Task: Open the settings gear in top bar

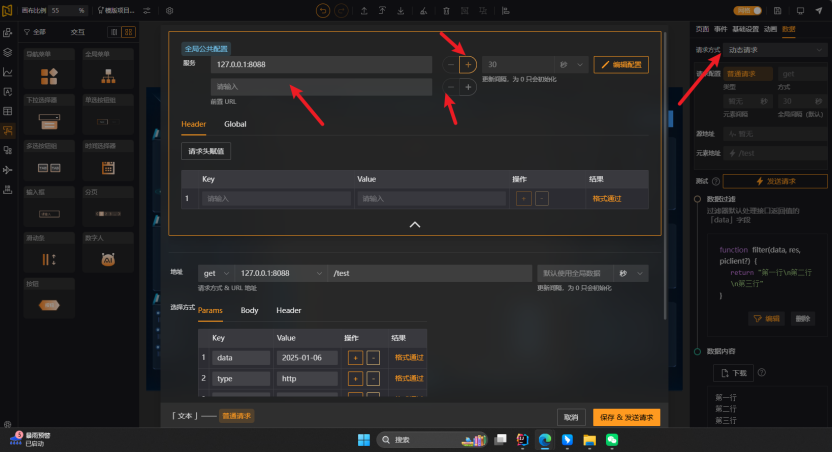Action: pyautogui.click(x=169, y=11)
